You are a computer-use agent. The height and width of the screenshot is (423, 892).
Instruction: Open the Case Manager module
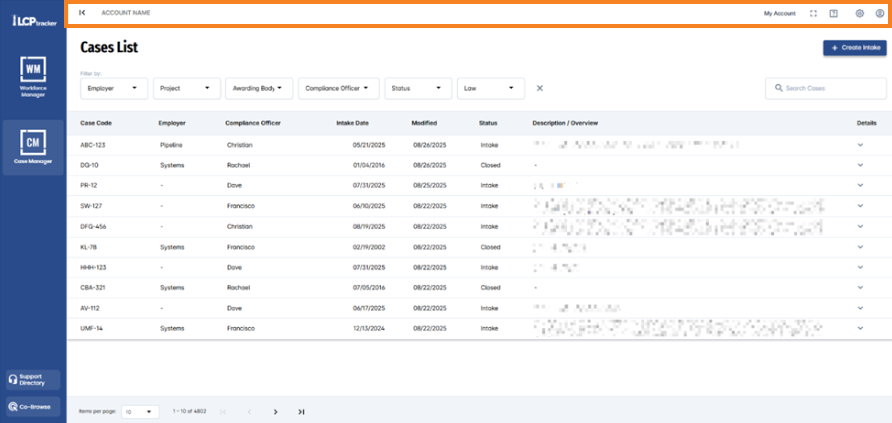[x=33, y=147]
